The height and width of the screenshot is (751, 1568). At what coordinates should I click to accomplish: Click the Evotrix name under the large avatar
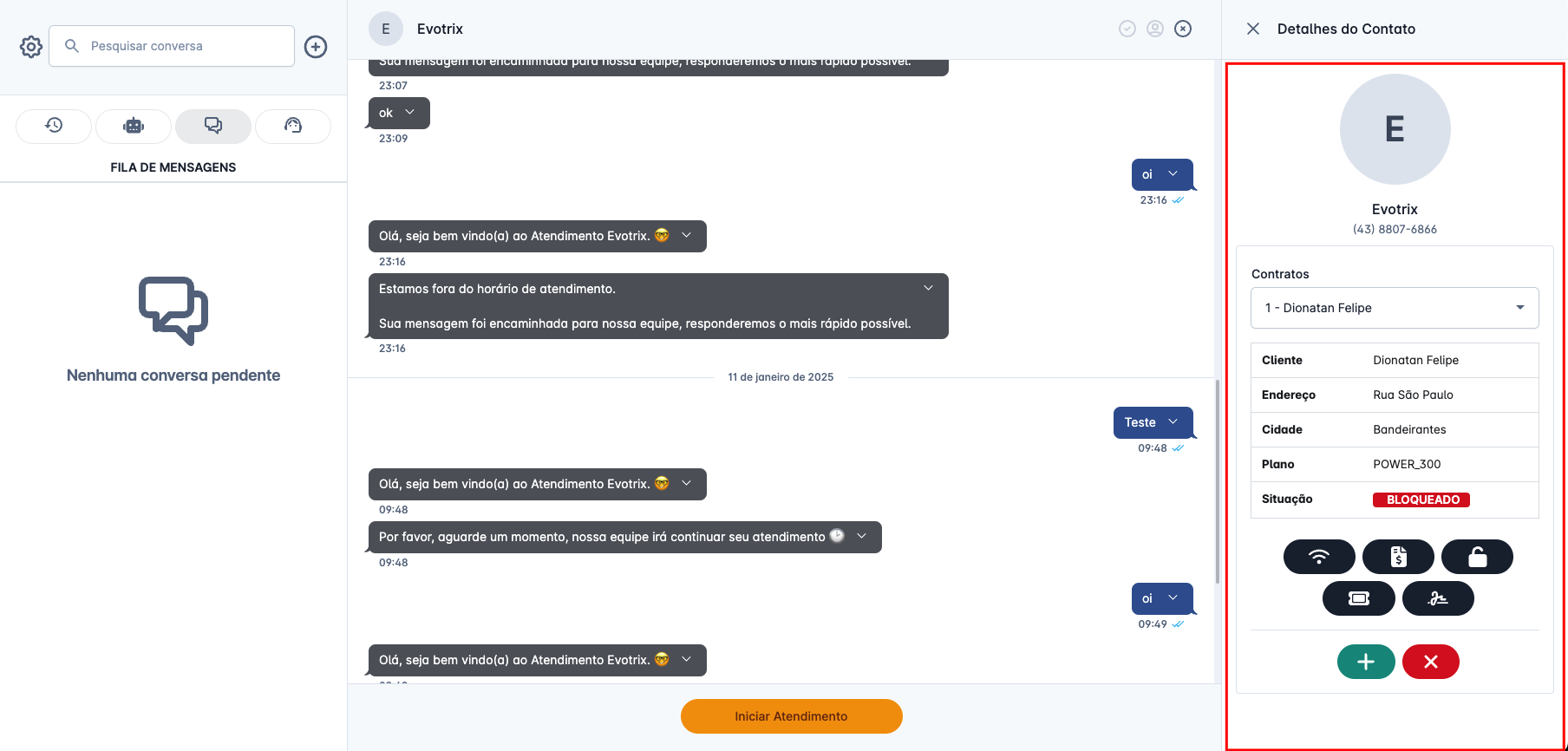1395,209
